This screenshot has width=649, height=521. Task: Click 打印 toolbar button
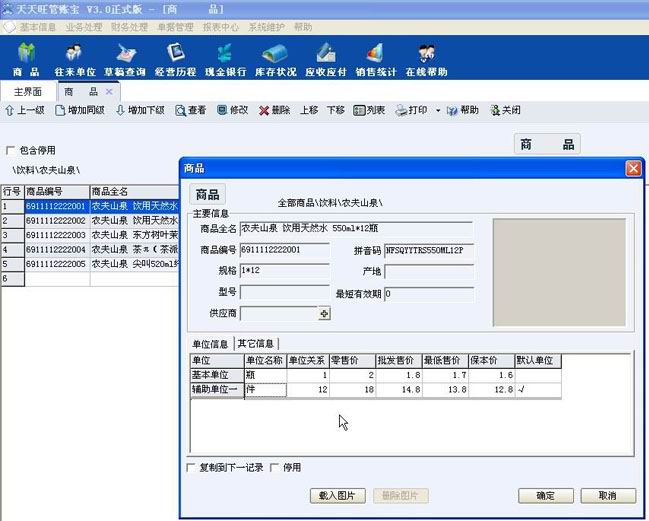pos(411,110)
